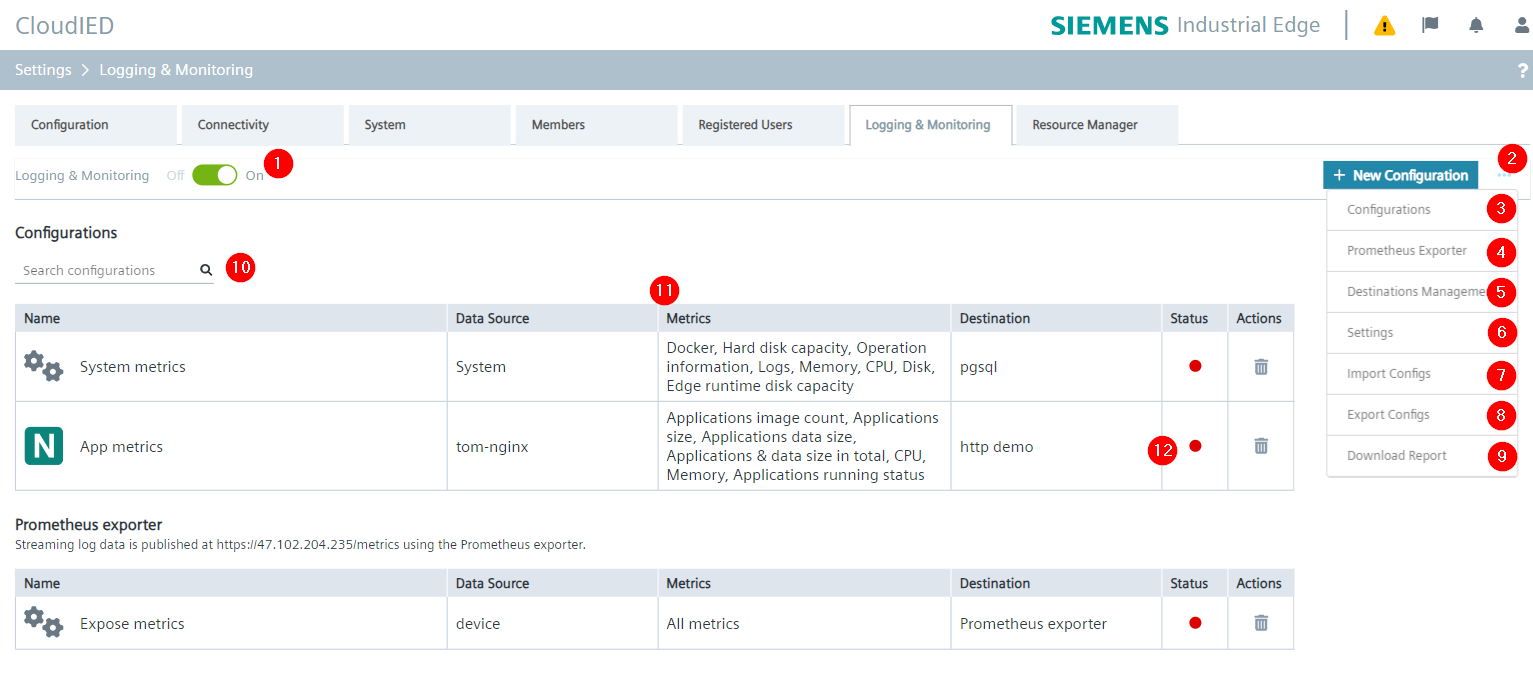Click the search magnifier icon
This screenshot has width=1533, height=681.
206,270
